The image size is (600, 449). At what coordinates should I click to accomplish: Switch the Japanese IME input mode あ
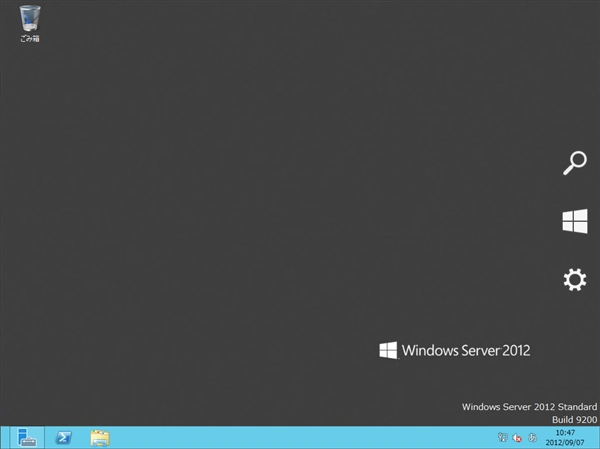532,437
